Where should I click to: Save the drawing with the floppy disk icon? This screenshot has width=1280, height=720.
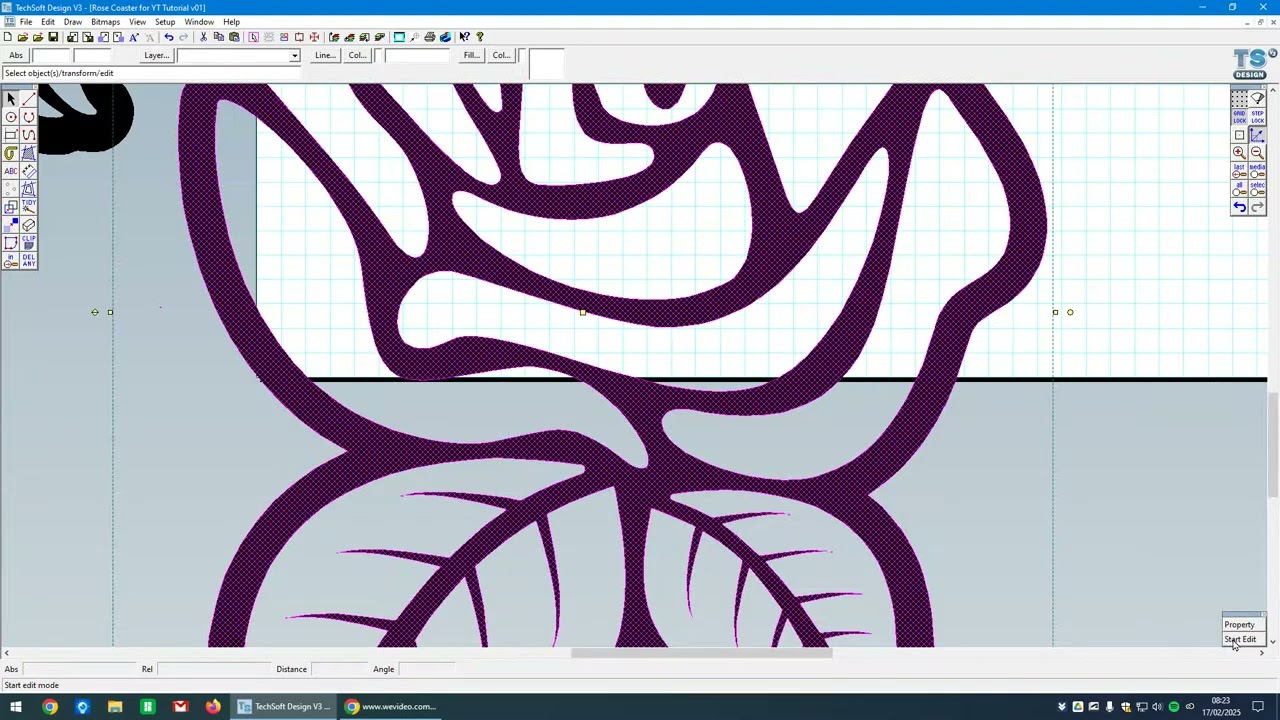click(x=53, y=37)
